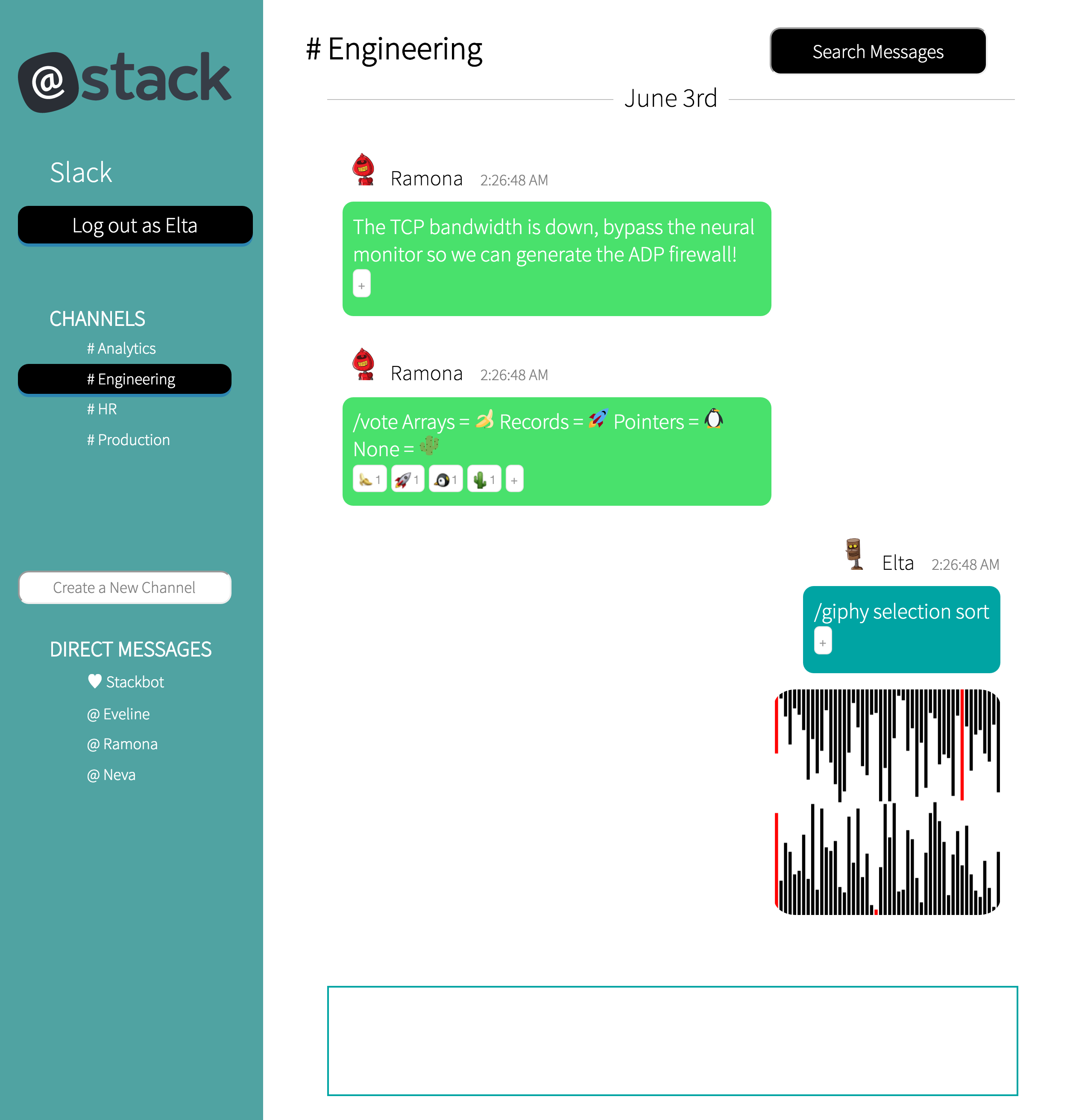This screenshot has width=1073, height=1120.
Task: Click the Create a New Channel button
Action: click(125, 587)
